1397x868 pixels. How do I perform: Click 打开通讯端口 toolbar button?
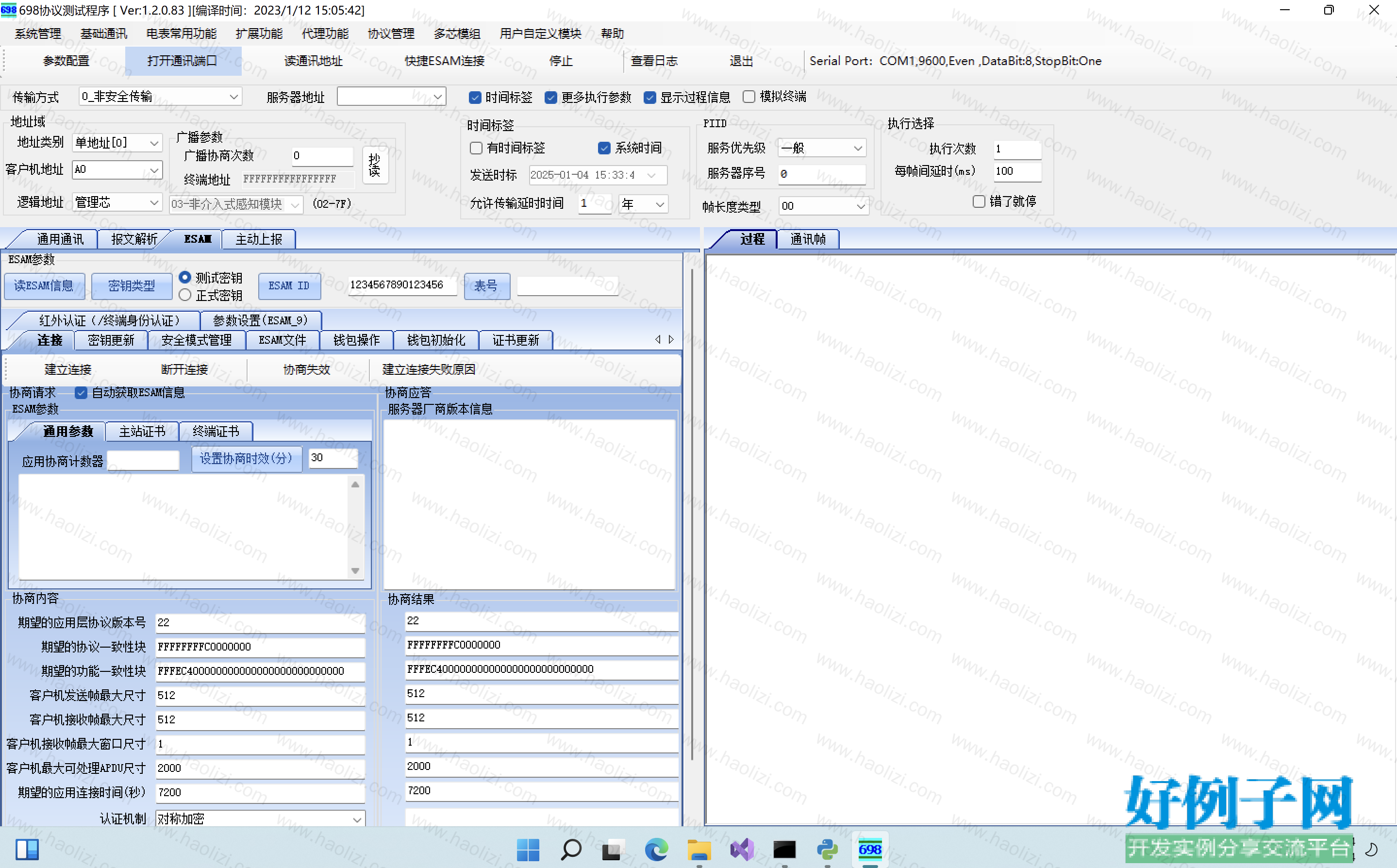click(x=183, y=61)
